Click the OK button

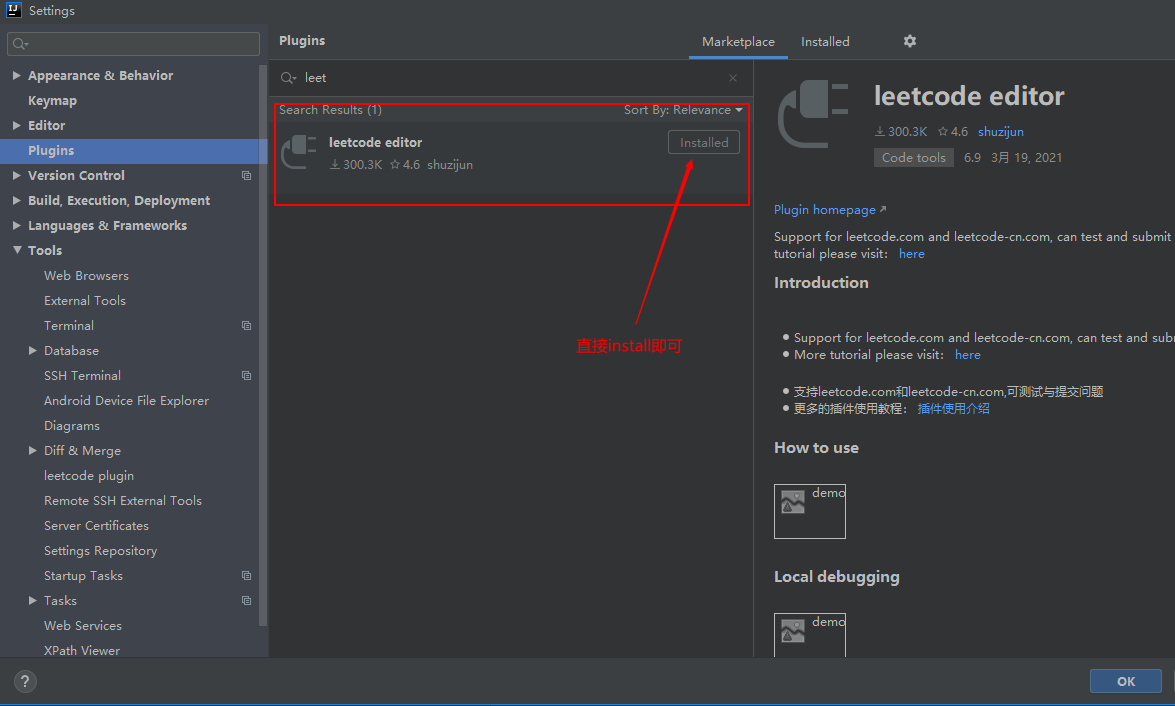(x=1126, y=681)
